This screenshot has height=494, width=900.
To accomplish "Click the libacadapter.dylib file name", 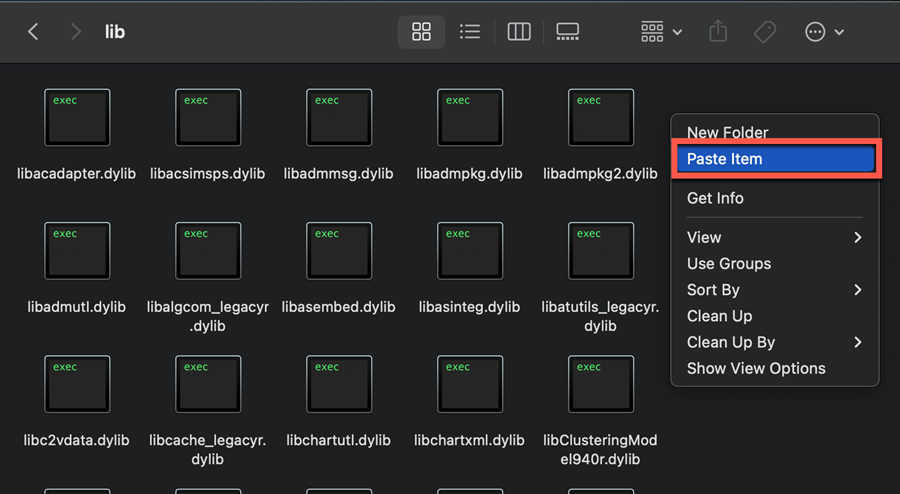I will pos(76,173).
